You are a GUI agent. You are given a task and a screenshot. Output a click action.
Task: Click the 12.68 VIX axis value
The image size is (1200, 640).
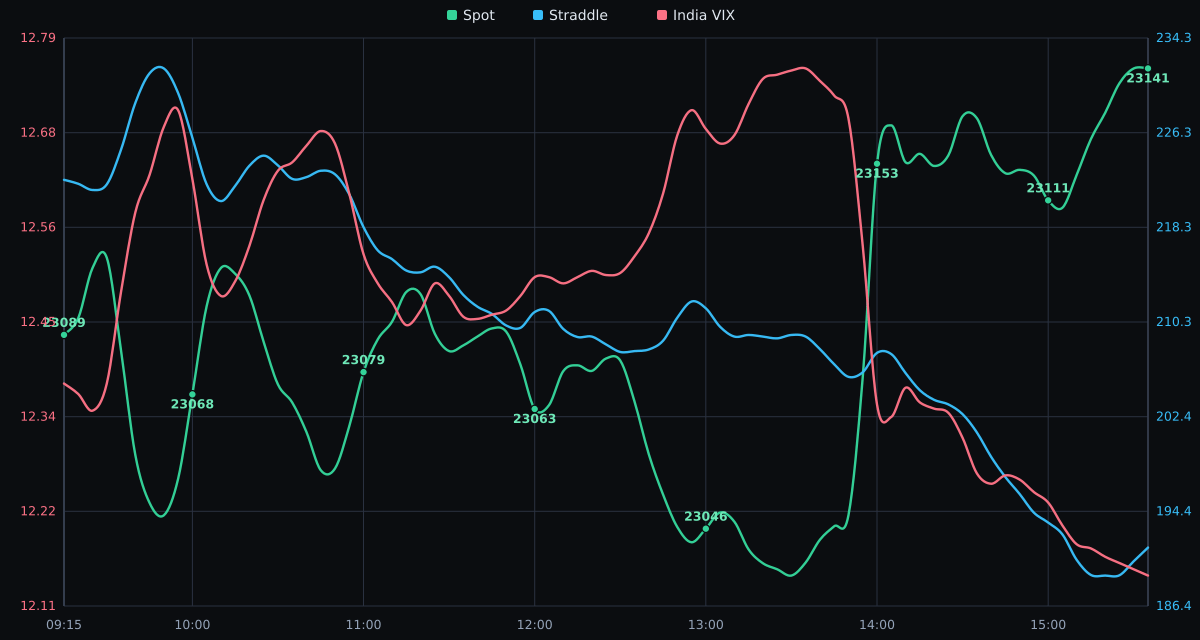coord(38,132)
